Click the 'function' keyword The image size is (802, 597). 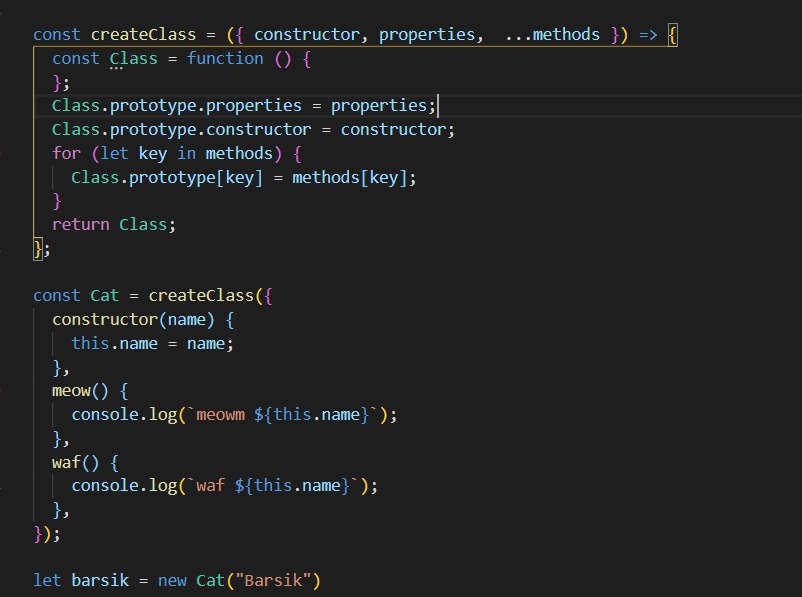click(x=225, y=58)
